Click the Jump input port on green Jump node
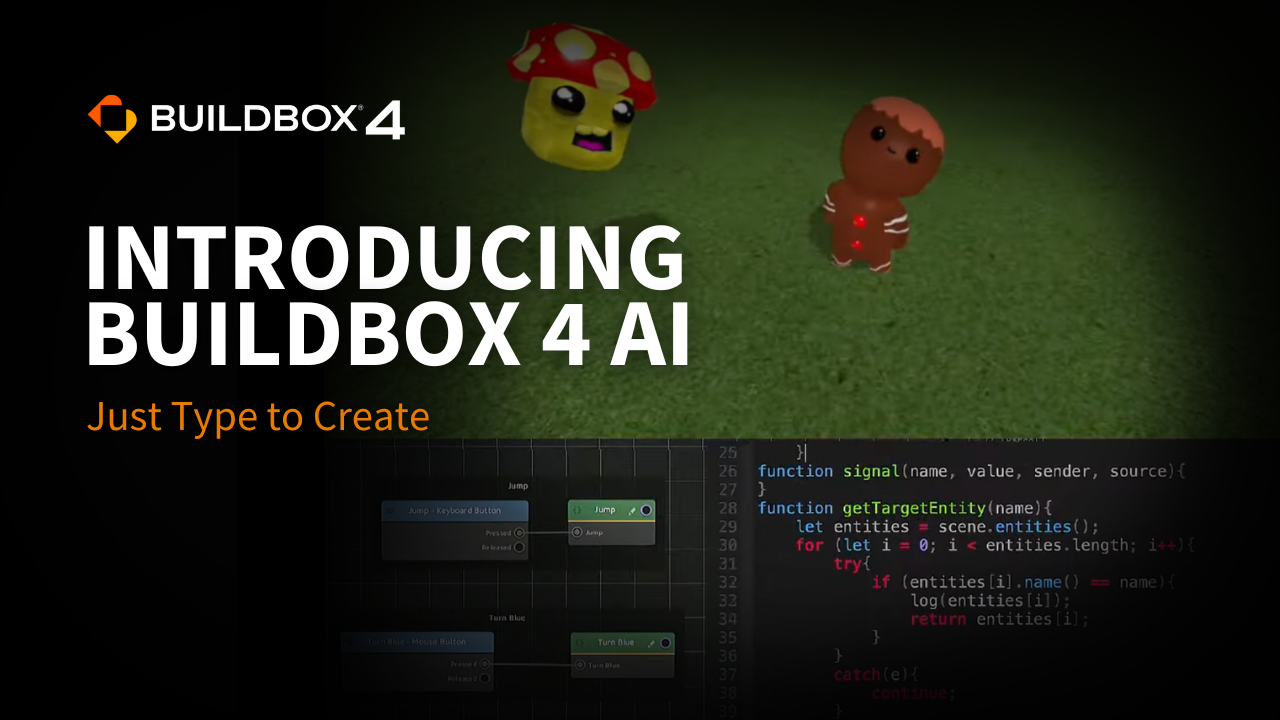The height and width of the screenshot is (720, 1280). click(577, 533)
